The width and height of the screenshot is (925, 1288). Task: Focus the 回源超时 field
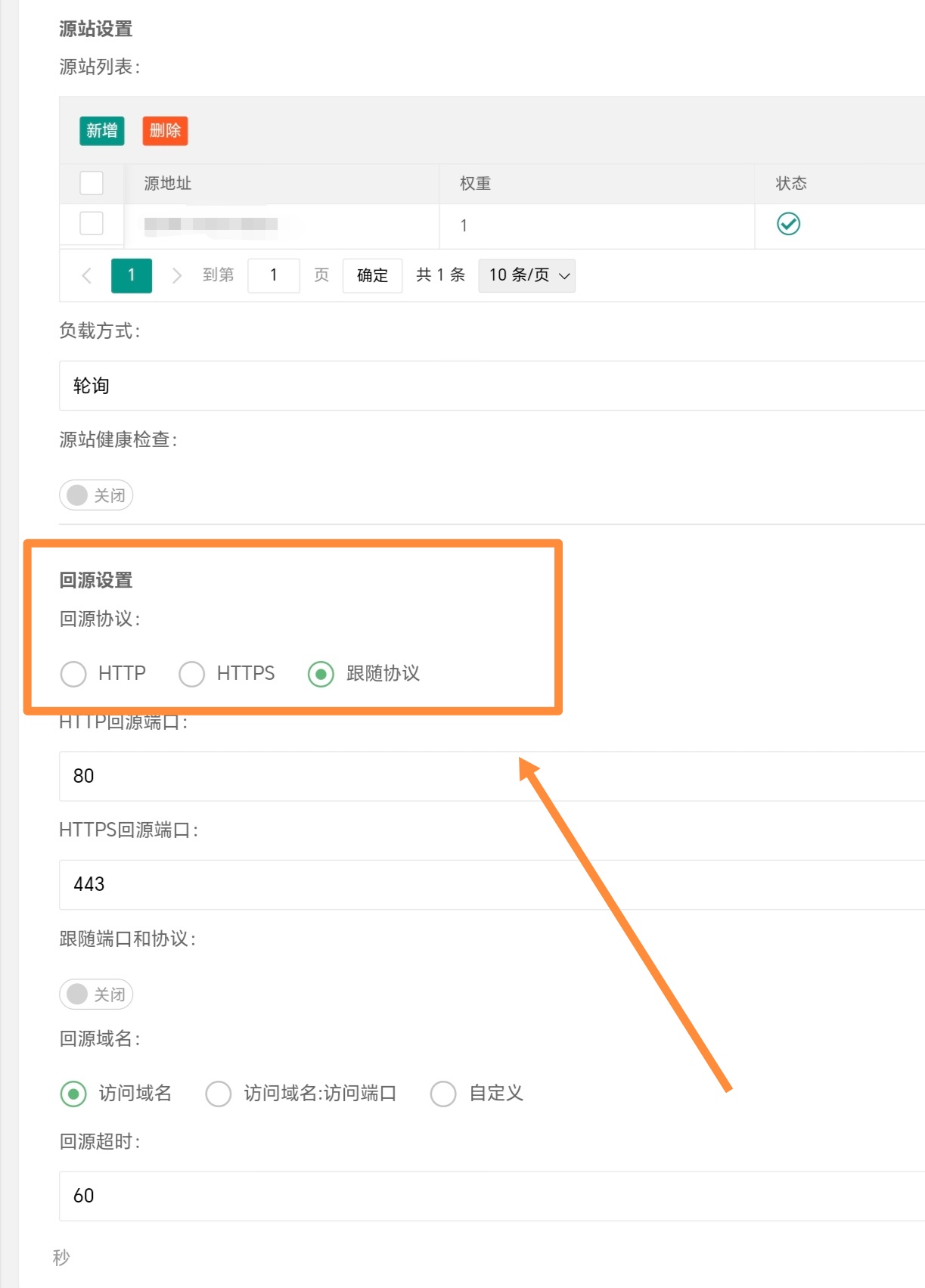[x=492, y=1196]
